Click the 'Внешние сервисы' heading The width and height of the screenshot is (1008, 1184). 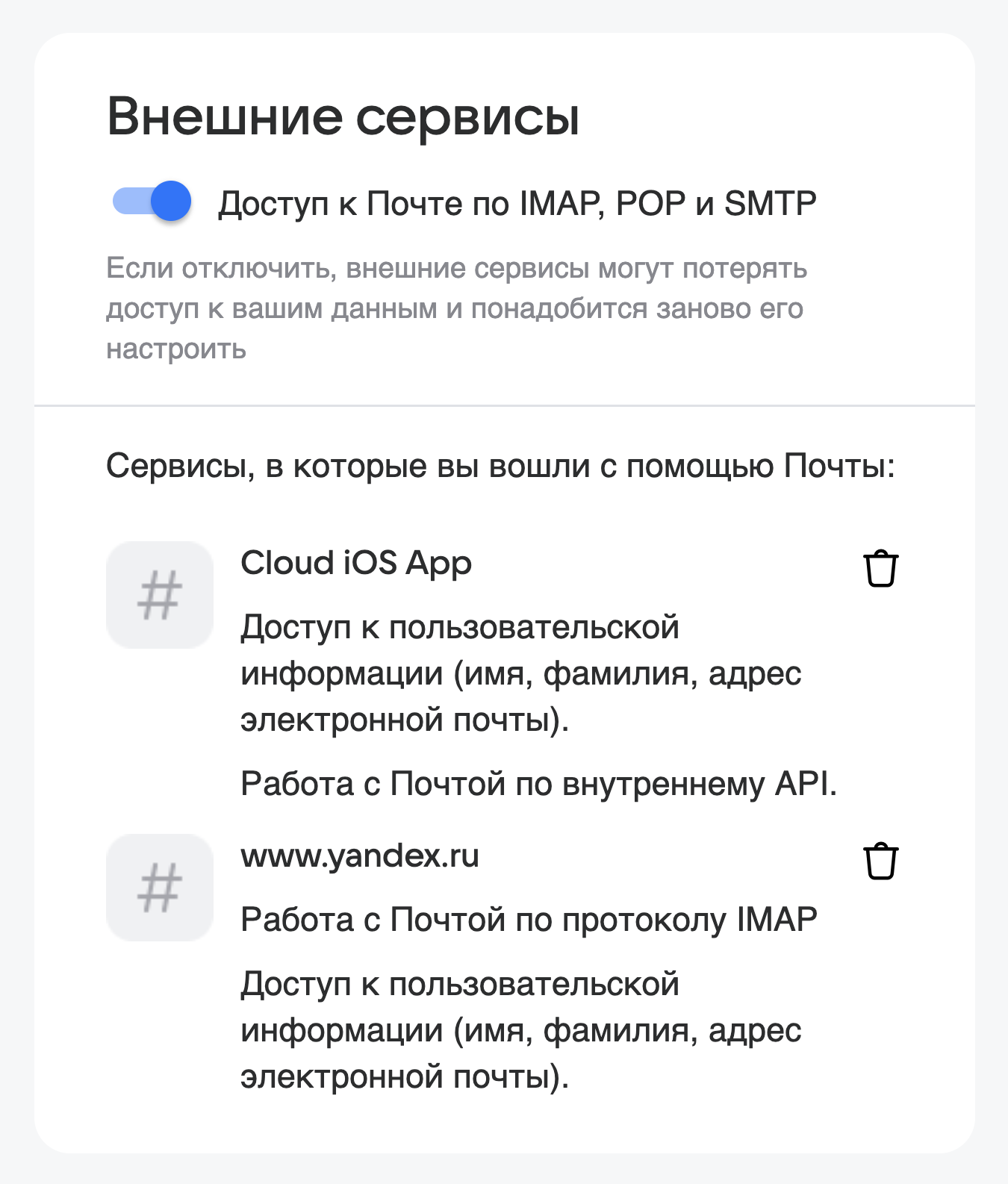click(343, 117)
